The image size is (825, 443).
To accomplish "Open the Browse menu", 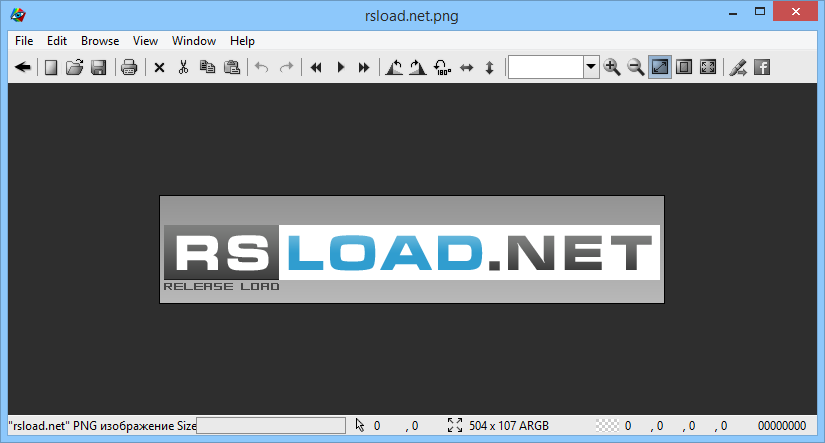I will (100, 41).
